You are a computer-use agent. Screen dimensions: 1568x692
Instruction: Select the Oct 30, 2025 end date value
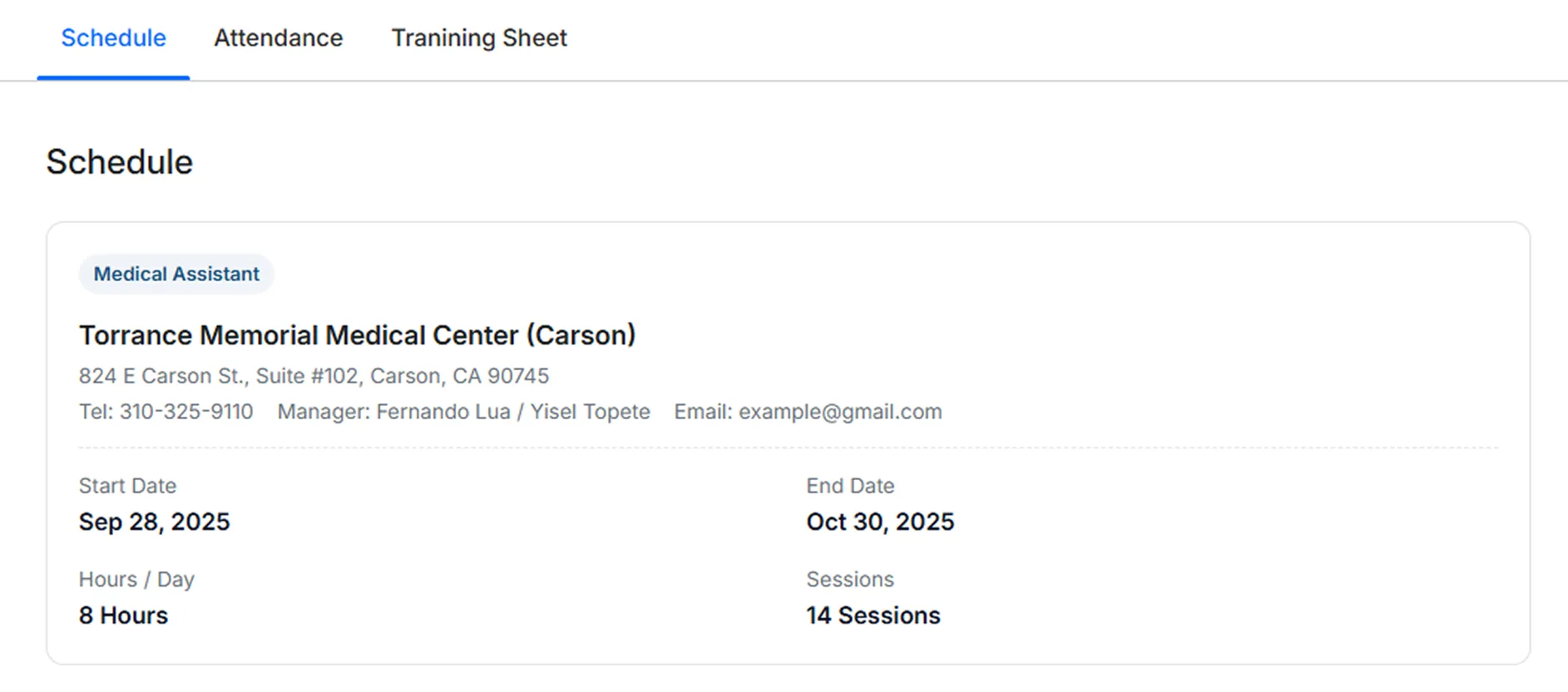click(x=880, y=521)
